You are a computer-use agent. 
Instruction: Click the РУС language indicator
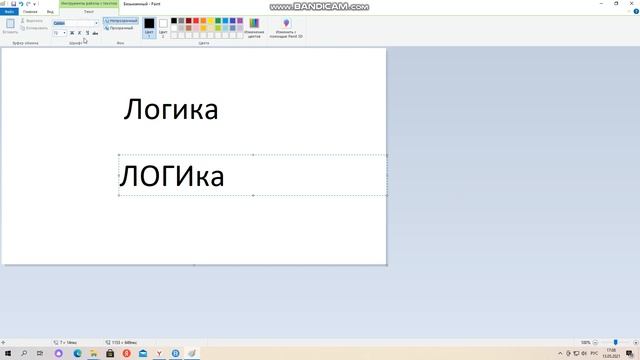click(594, 353)
